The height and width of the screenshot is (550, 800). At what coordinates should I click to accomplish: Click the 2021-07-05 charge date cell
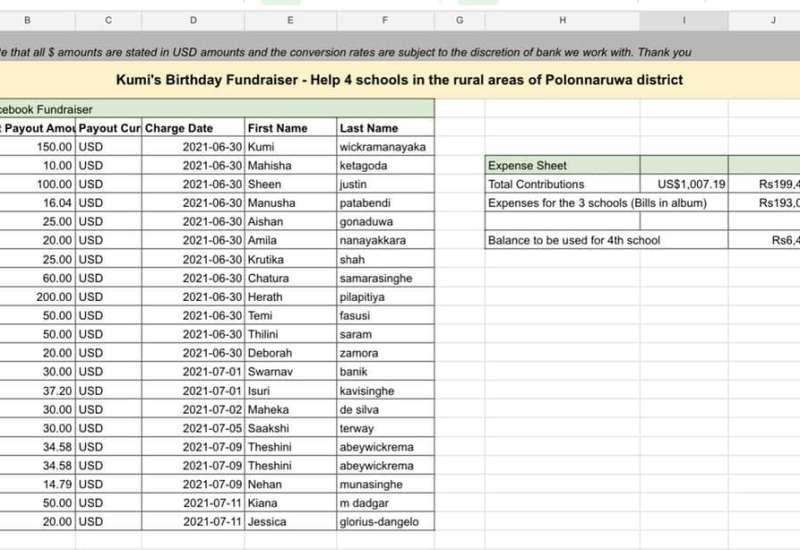click(193, 428)
